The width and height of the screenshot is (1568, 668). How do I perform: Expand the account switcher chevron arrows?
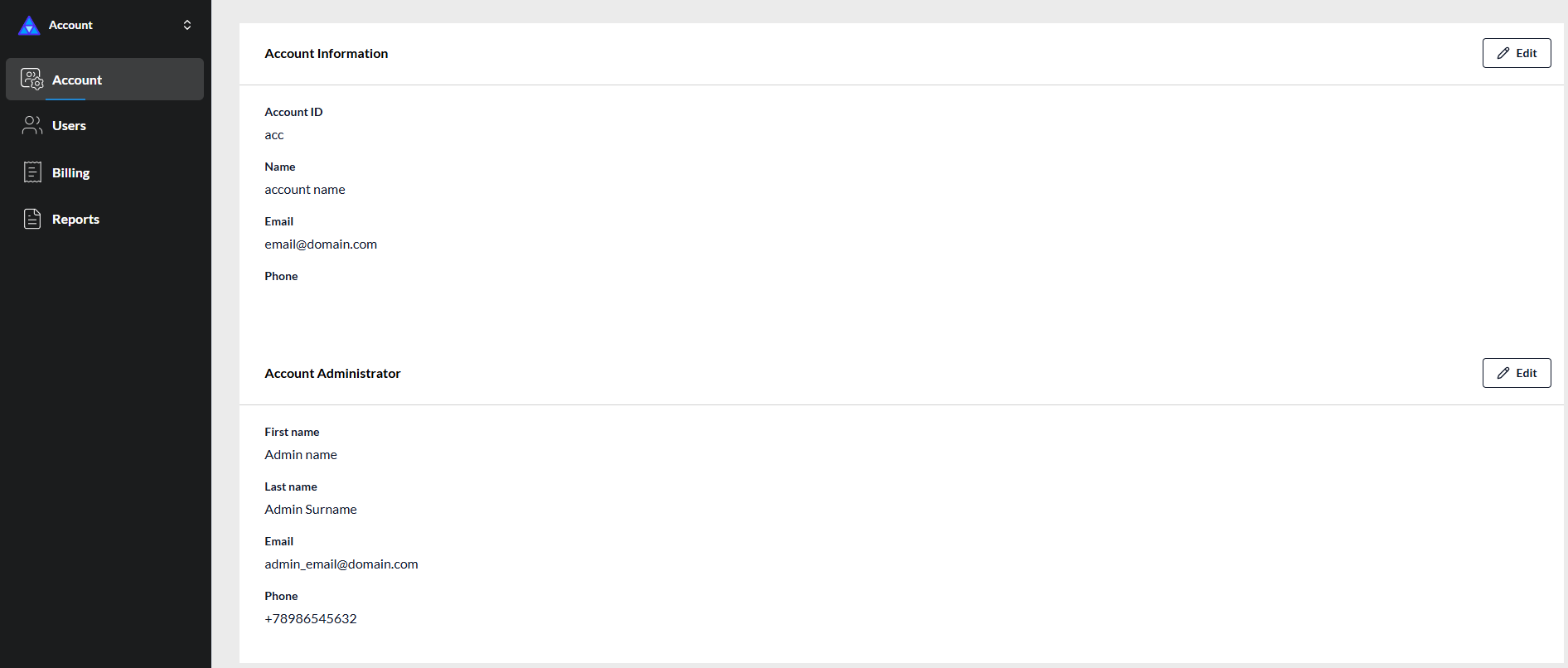(x=187, y=25)
